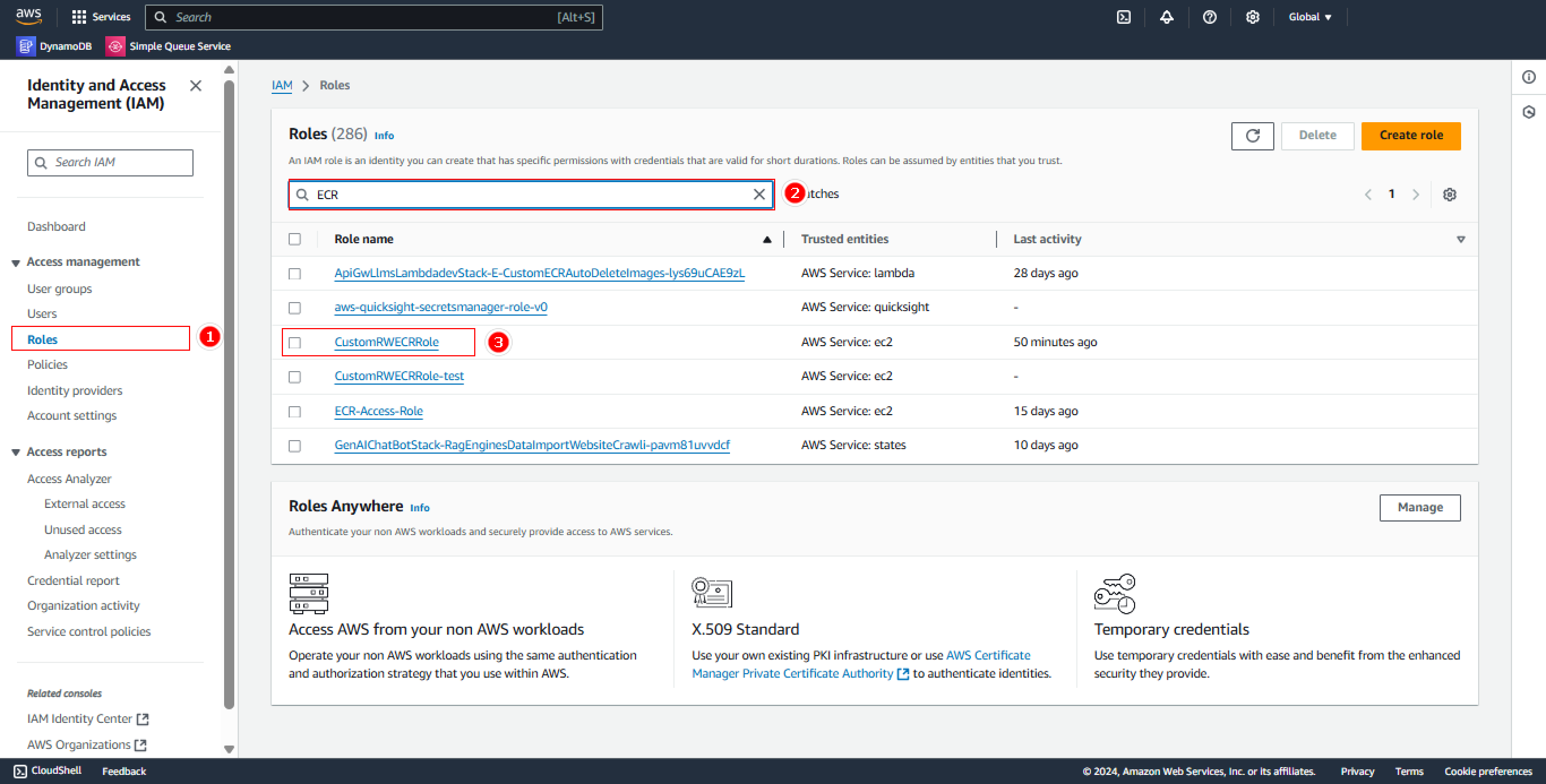Open the Services grid menu
The image size is (1546, 784).
point(100,17)
